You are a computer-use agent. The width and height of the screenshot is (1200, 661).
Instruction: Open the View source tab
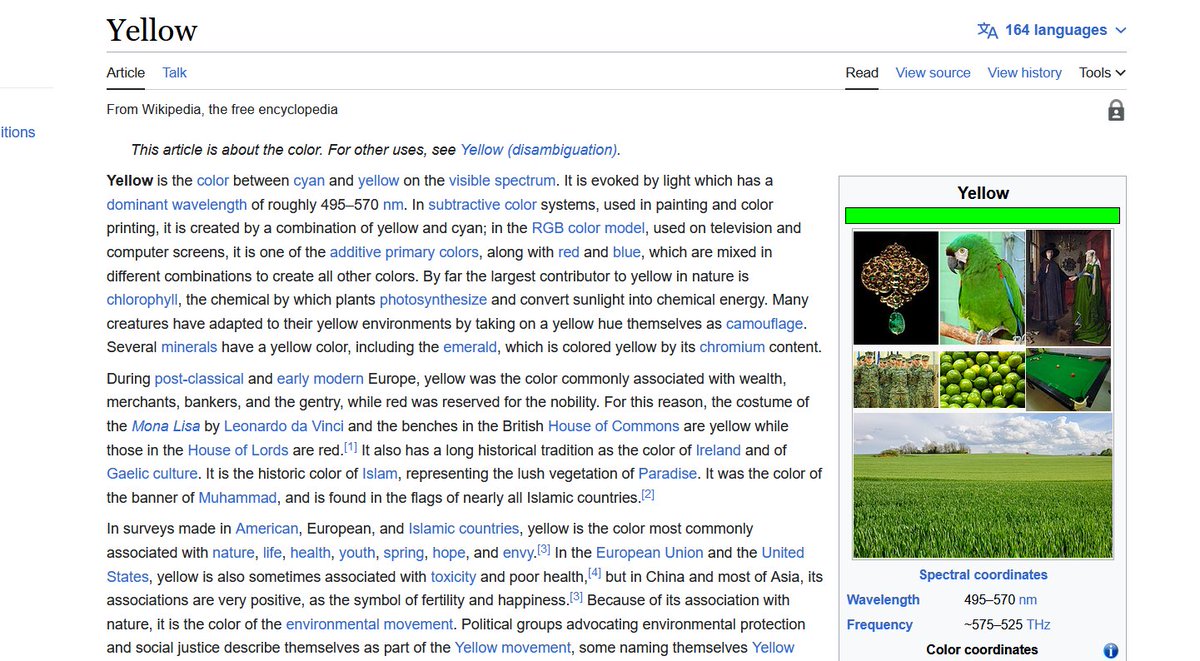tap(933, 72)
